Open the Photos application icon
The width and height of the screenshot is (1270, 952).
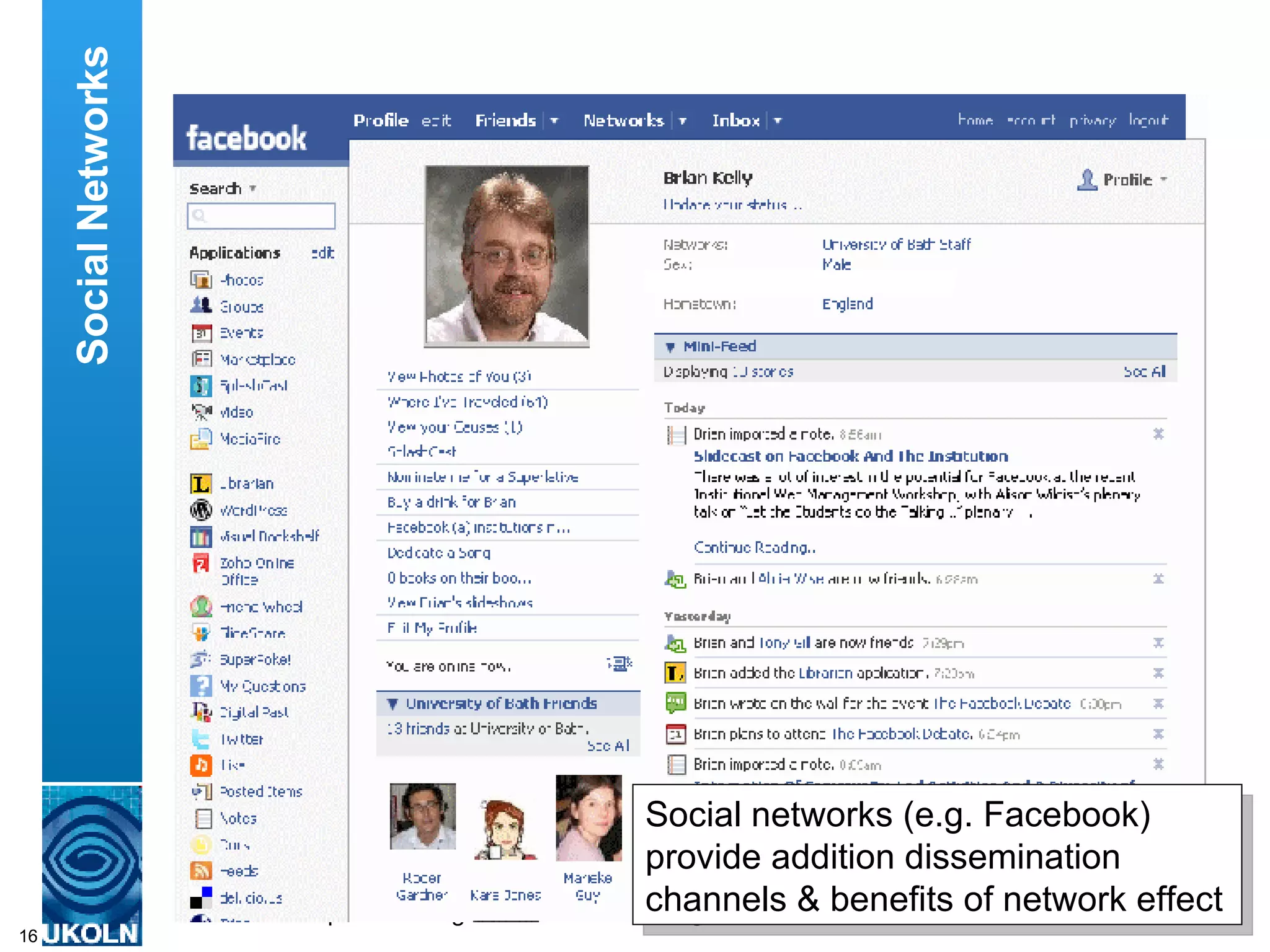200,280
